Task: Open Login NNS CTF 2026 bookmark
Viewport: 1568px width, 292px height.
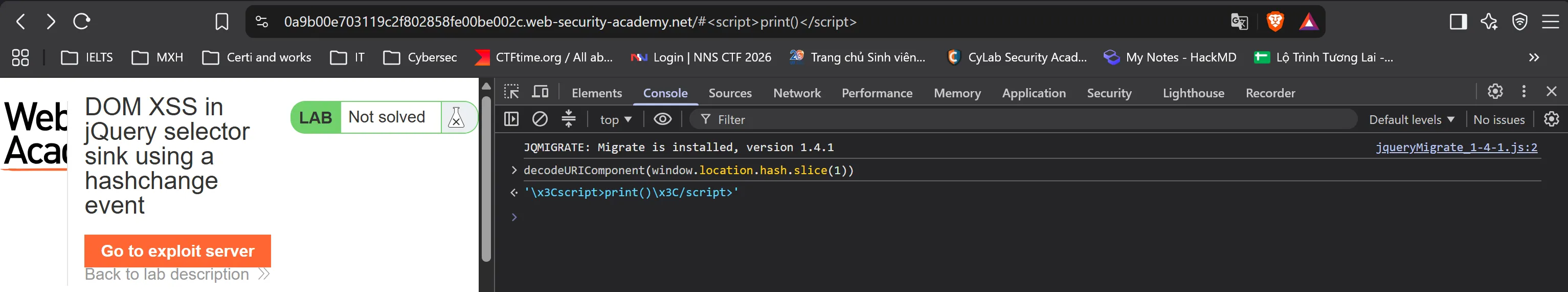Action: (x=701, y=57)
